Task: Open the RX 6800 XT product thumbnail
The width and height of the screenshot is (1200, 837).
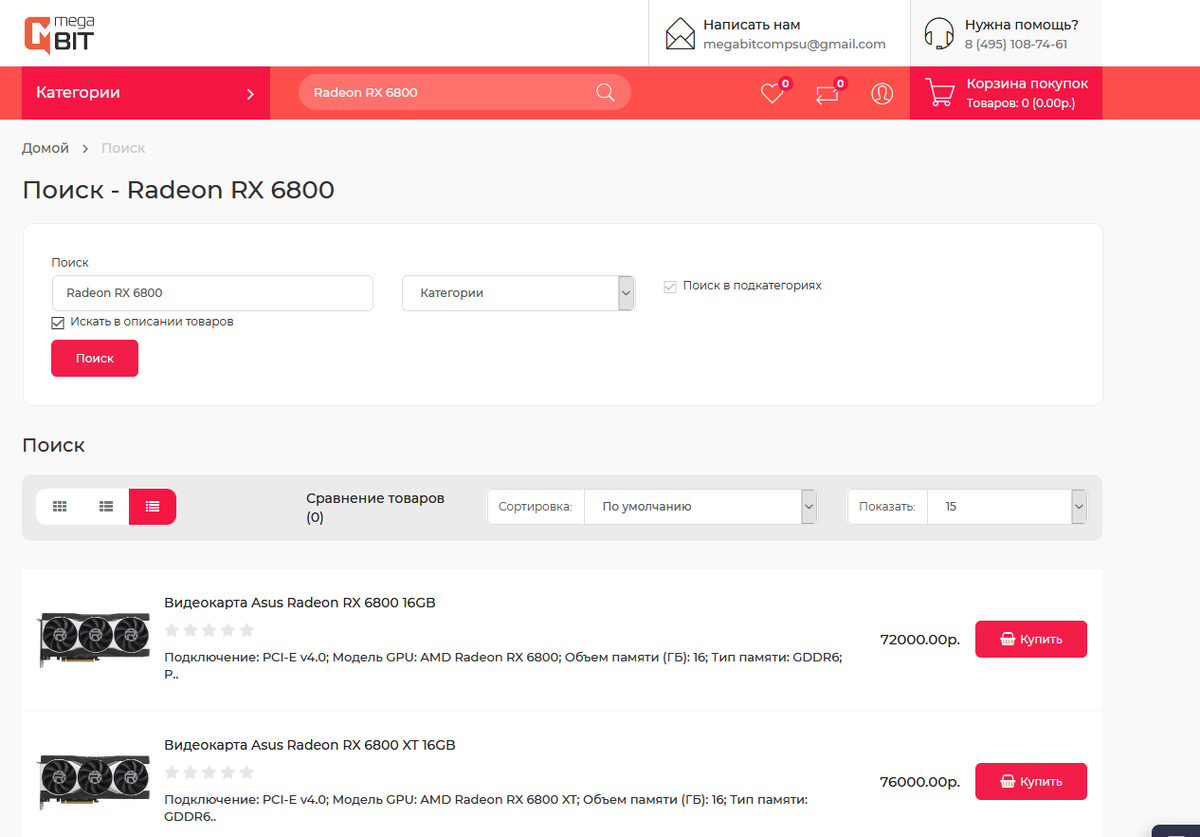Action: pyautogui.click(x=94, y=780)
